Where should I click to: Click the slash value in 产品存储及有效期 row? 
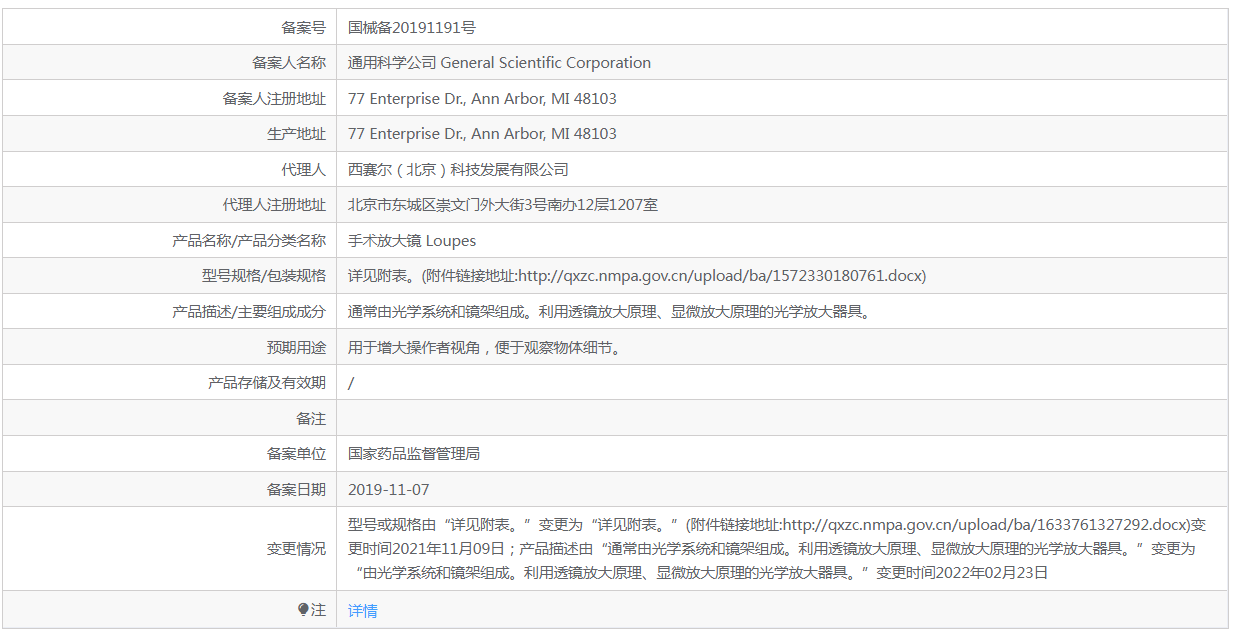click(x=351, y=382)
